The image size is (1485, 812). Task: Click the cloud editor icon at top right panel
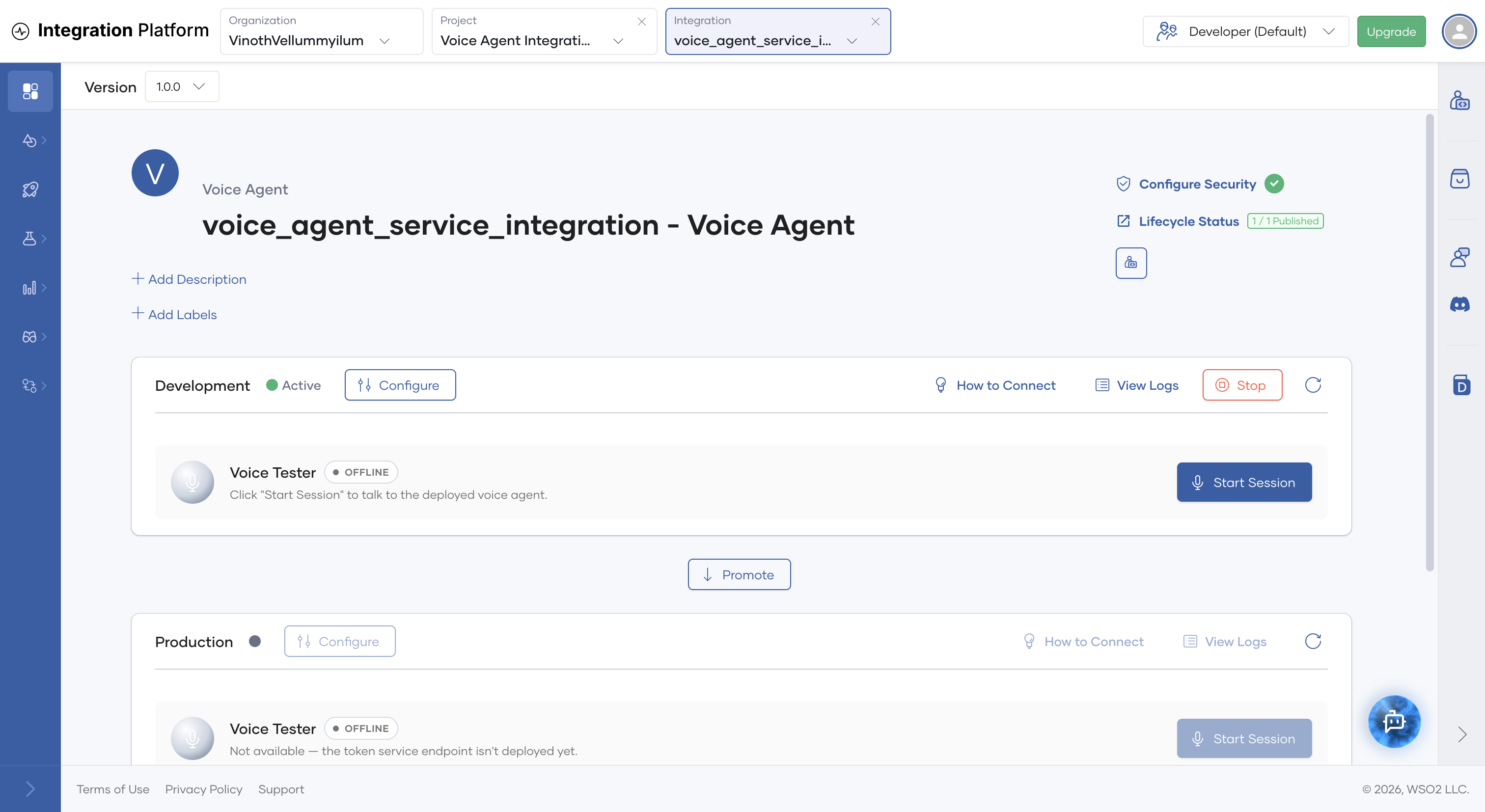tap(1459, 100)
